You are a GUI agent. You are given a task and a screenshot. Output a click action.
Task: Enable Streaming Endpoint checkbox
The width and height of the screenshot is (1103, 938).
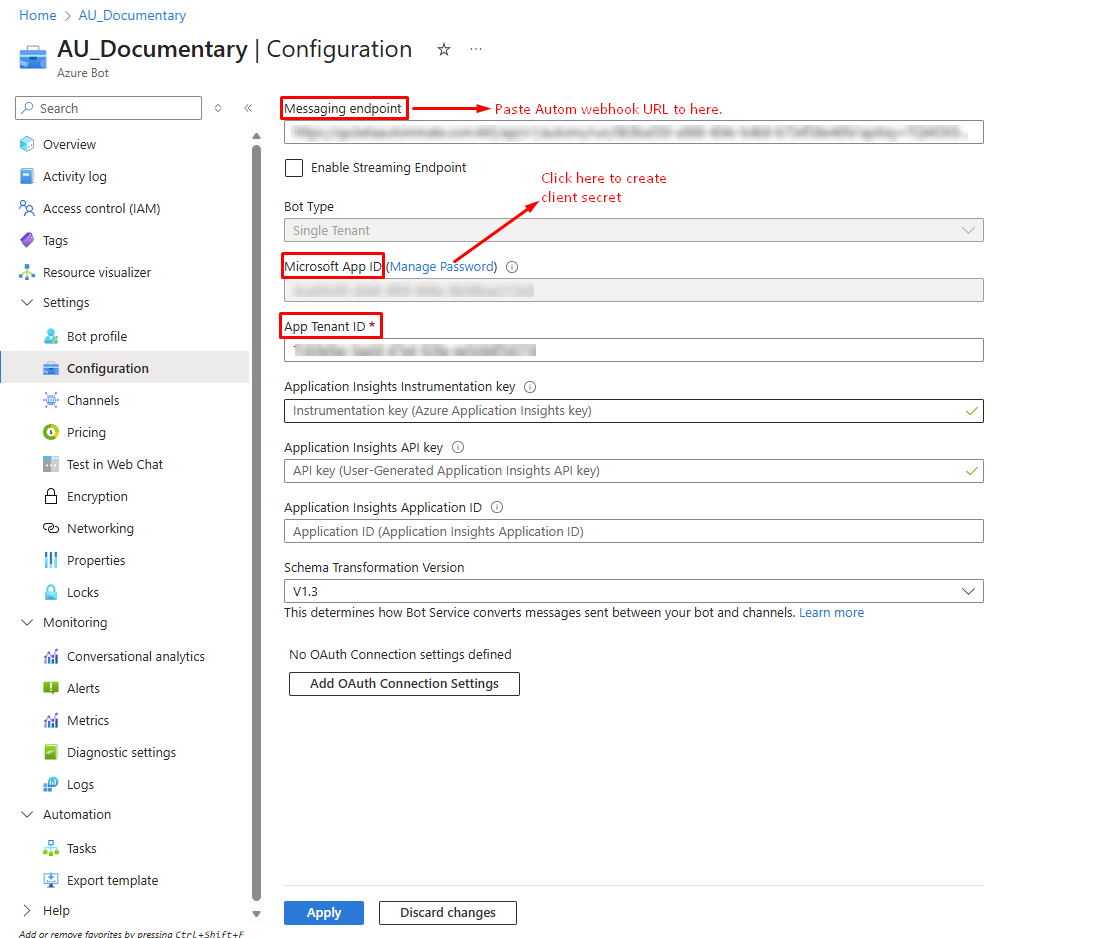pyautogui.click(x=294, y=168)
